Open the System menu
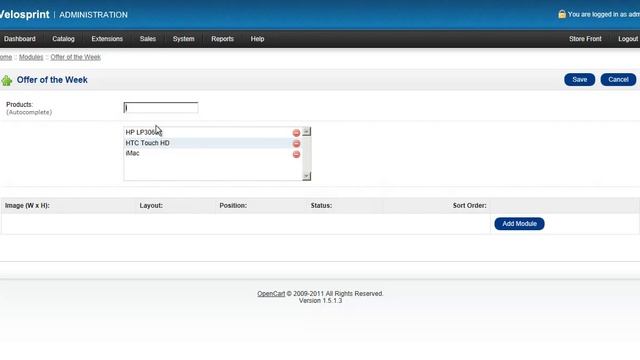Image resolution: width=640 pixels, height=360 pixels. [183, 39]
